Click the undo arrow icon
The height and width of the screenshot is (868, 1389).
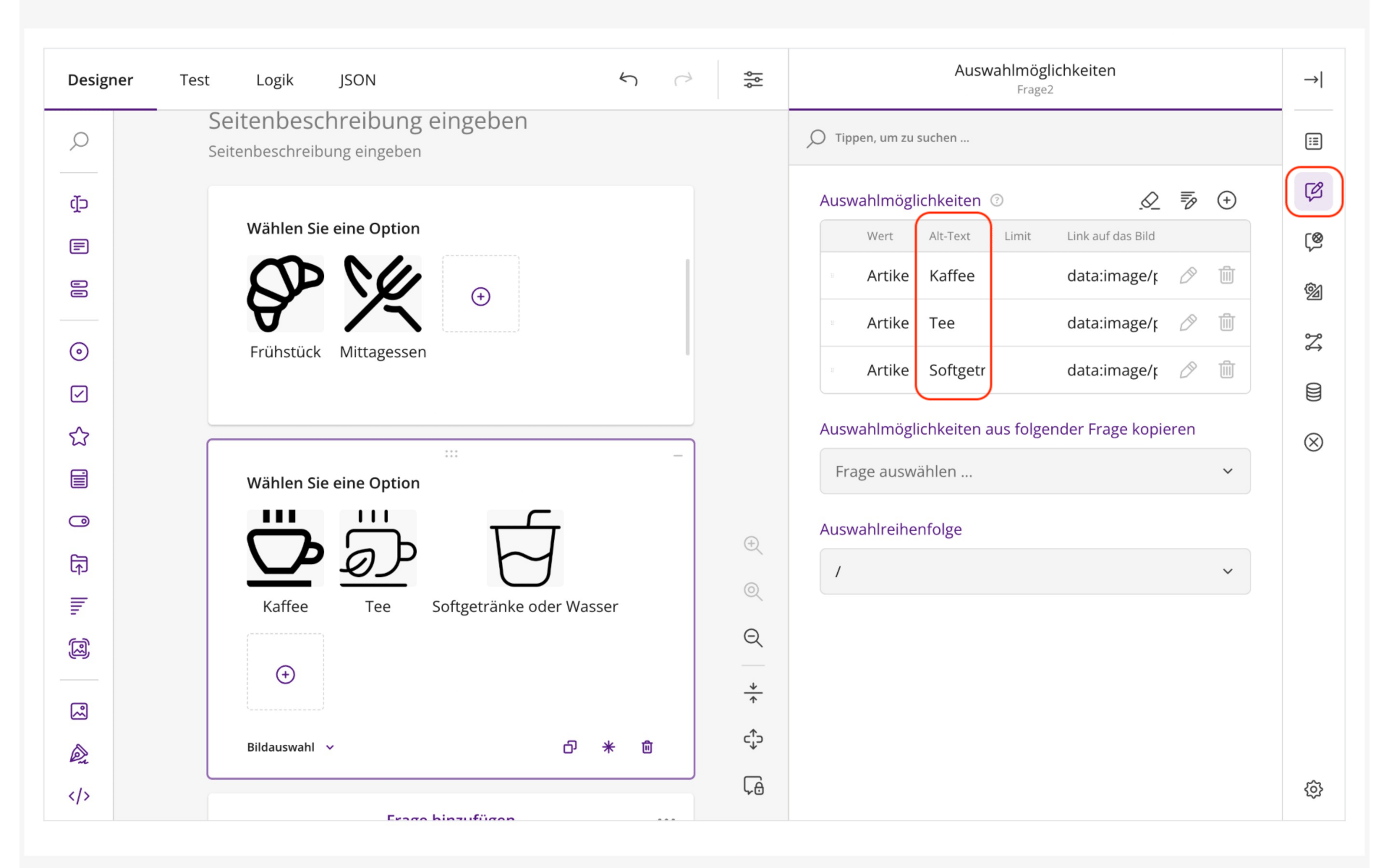point(629,79)
